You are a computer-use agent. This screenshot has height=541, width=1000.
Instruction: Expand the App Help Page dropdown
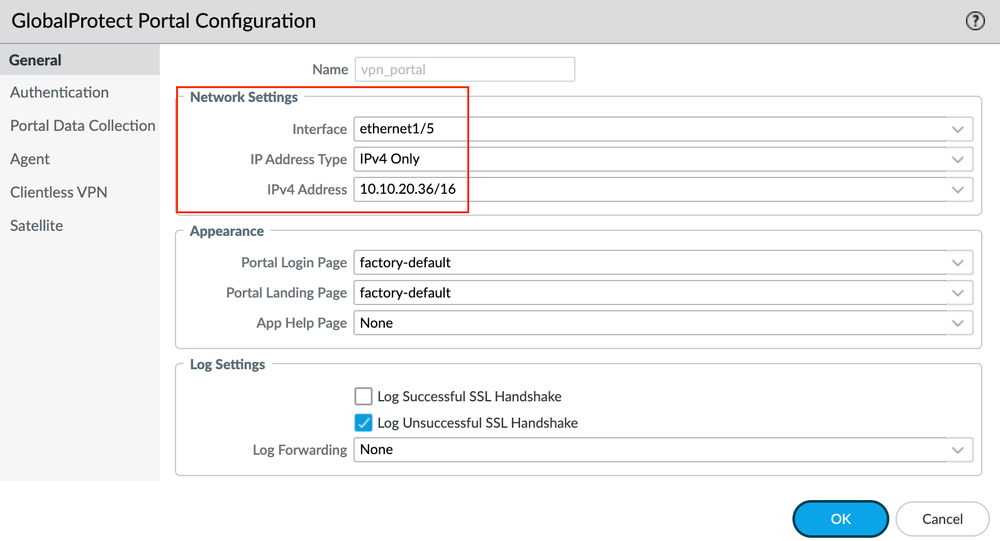point(958,323)
